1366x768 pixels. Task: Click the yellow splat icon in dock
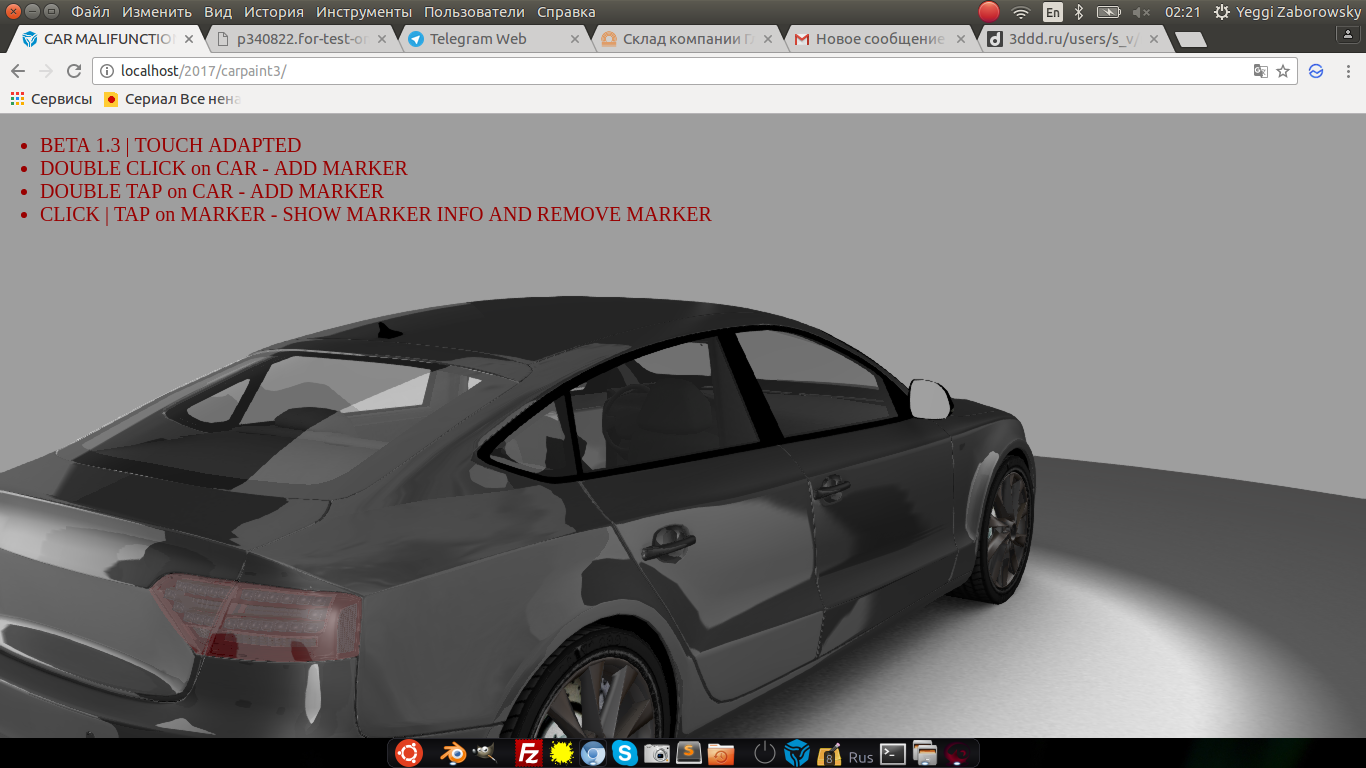[x=561, y=754]
